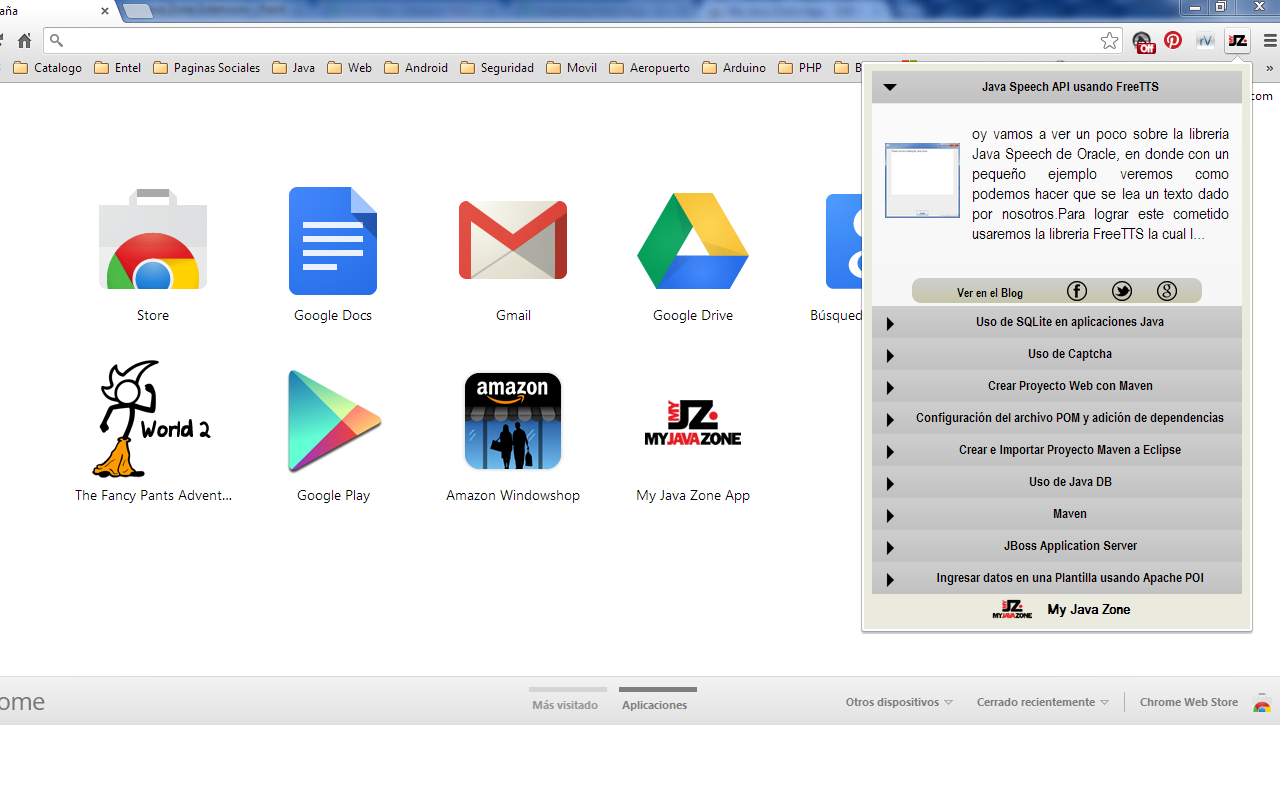Click the Pinterest extension icon
Viewport: 1280px width, 800px height.
pos(1173,41)
